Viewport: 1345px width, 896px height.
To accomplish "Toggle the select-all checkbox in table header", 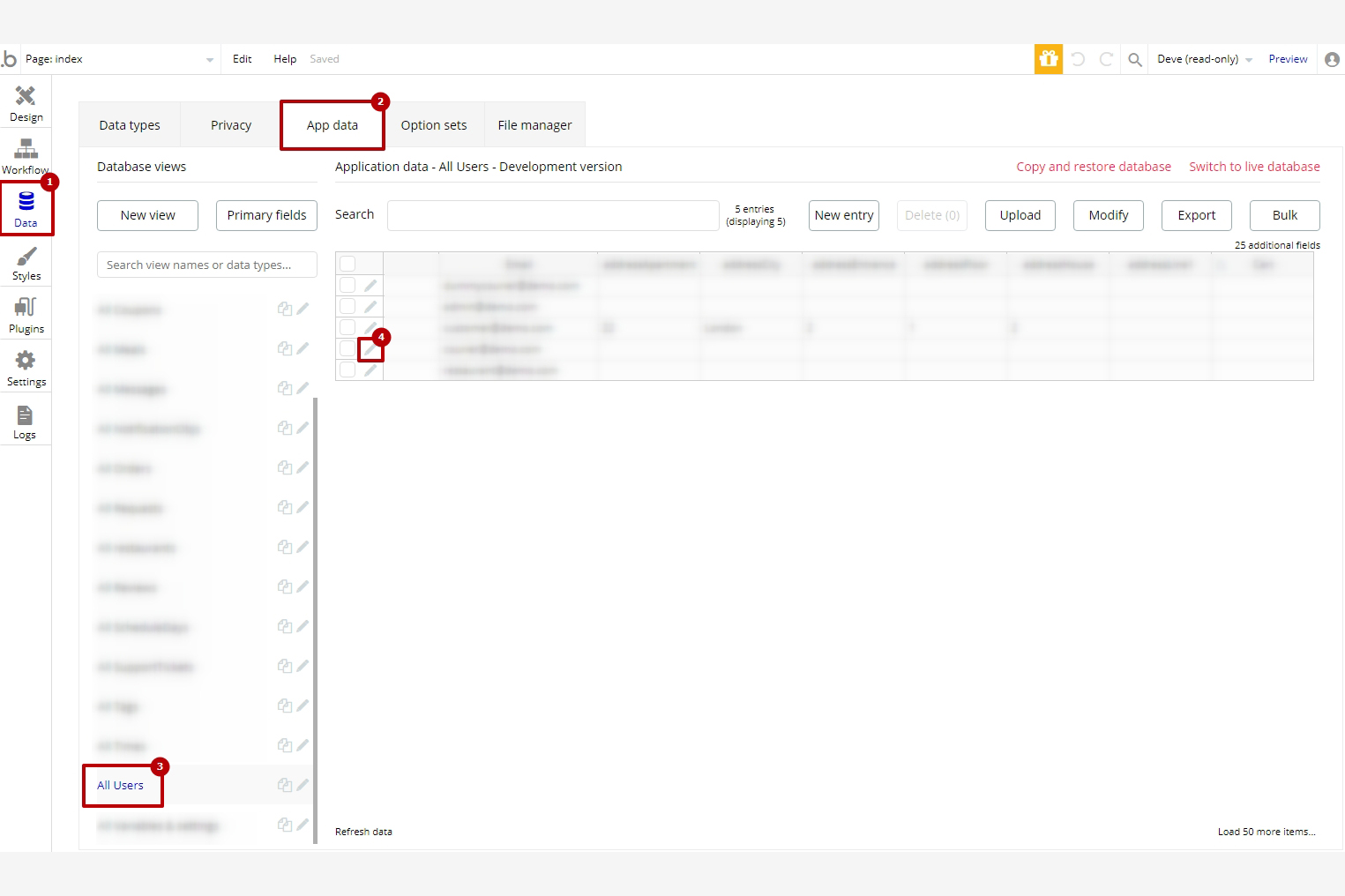I will [x=347, y=264].
